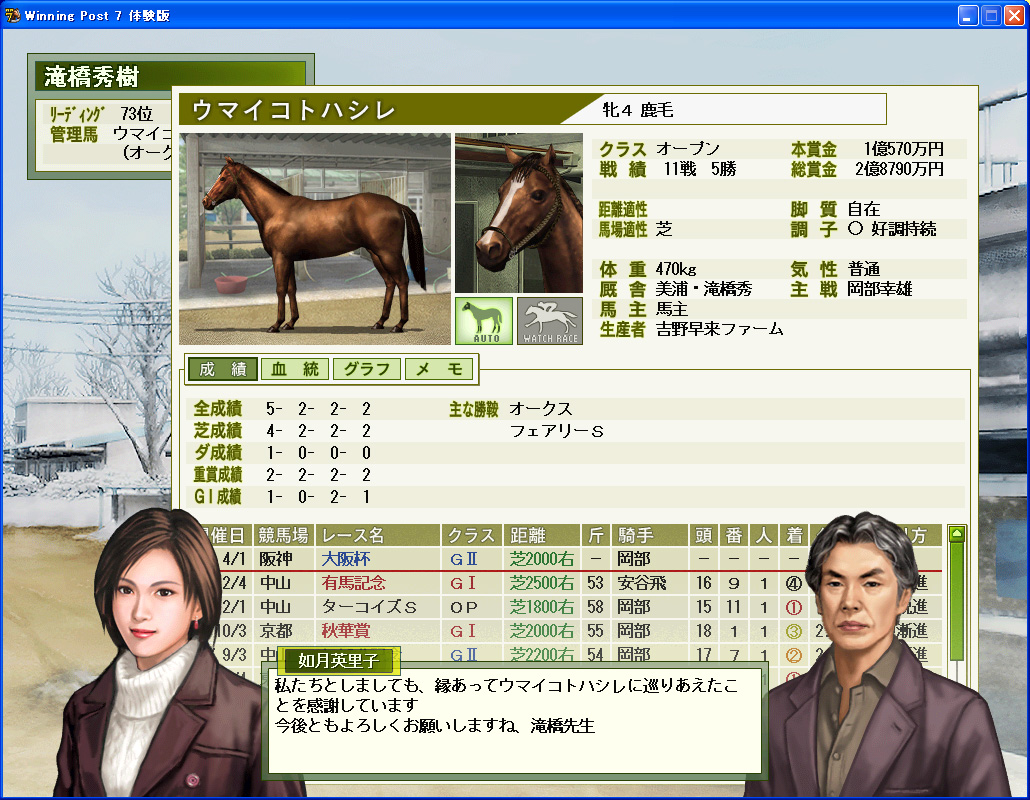Click the 全成績 record row
This screenshot has height=800, width=1030.
click(x=283, y=409)
